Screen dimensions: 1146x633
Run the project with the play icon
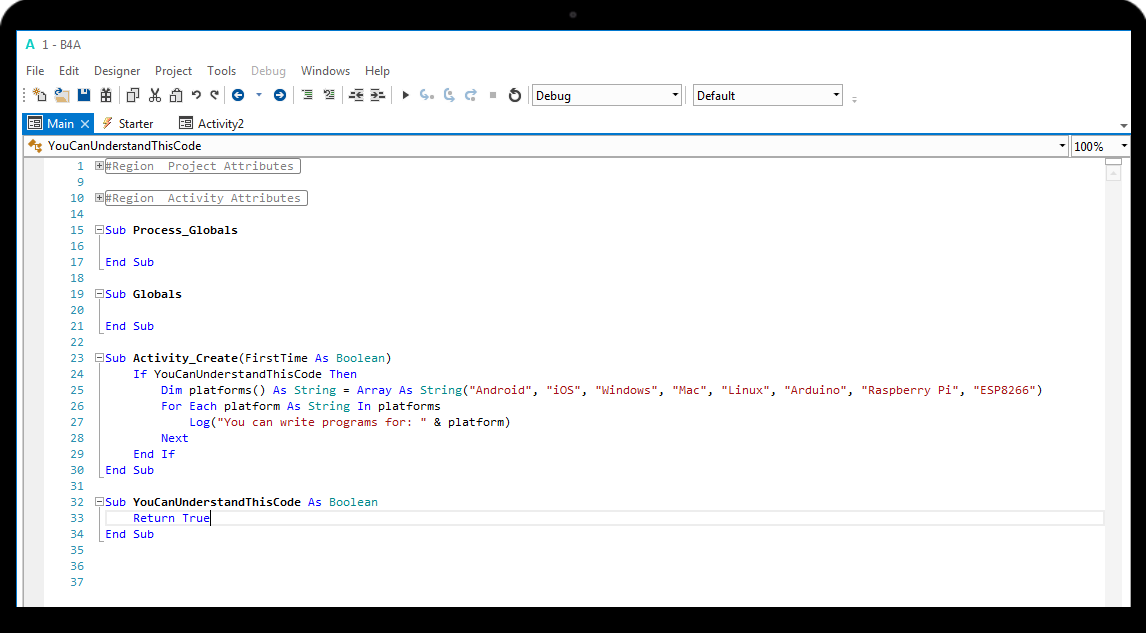(x=406, y=95)
